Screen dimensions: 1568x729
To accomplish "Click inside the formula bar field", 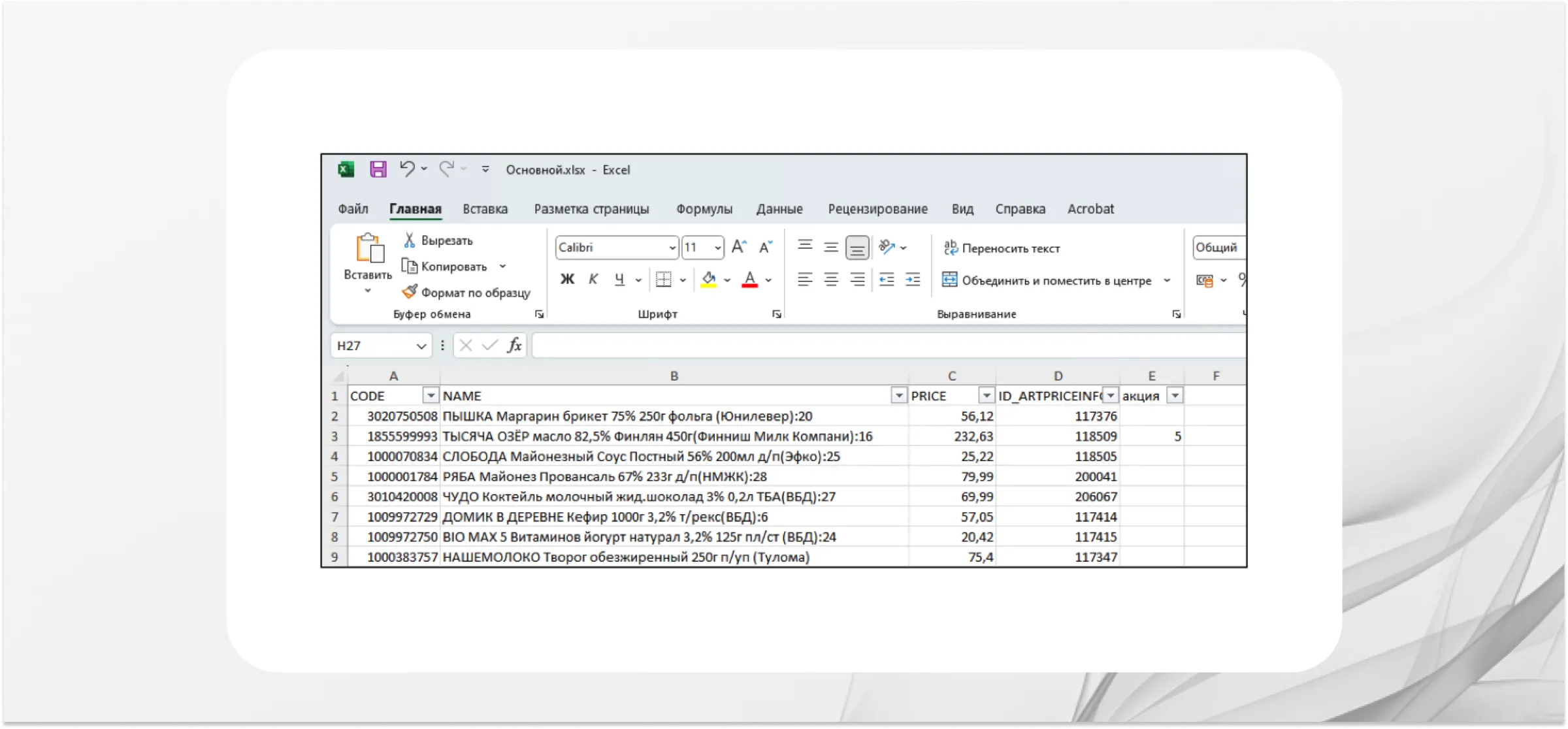I will point(889,346).
